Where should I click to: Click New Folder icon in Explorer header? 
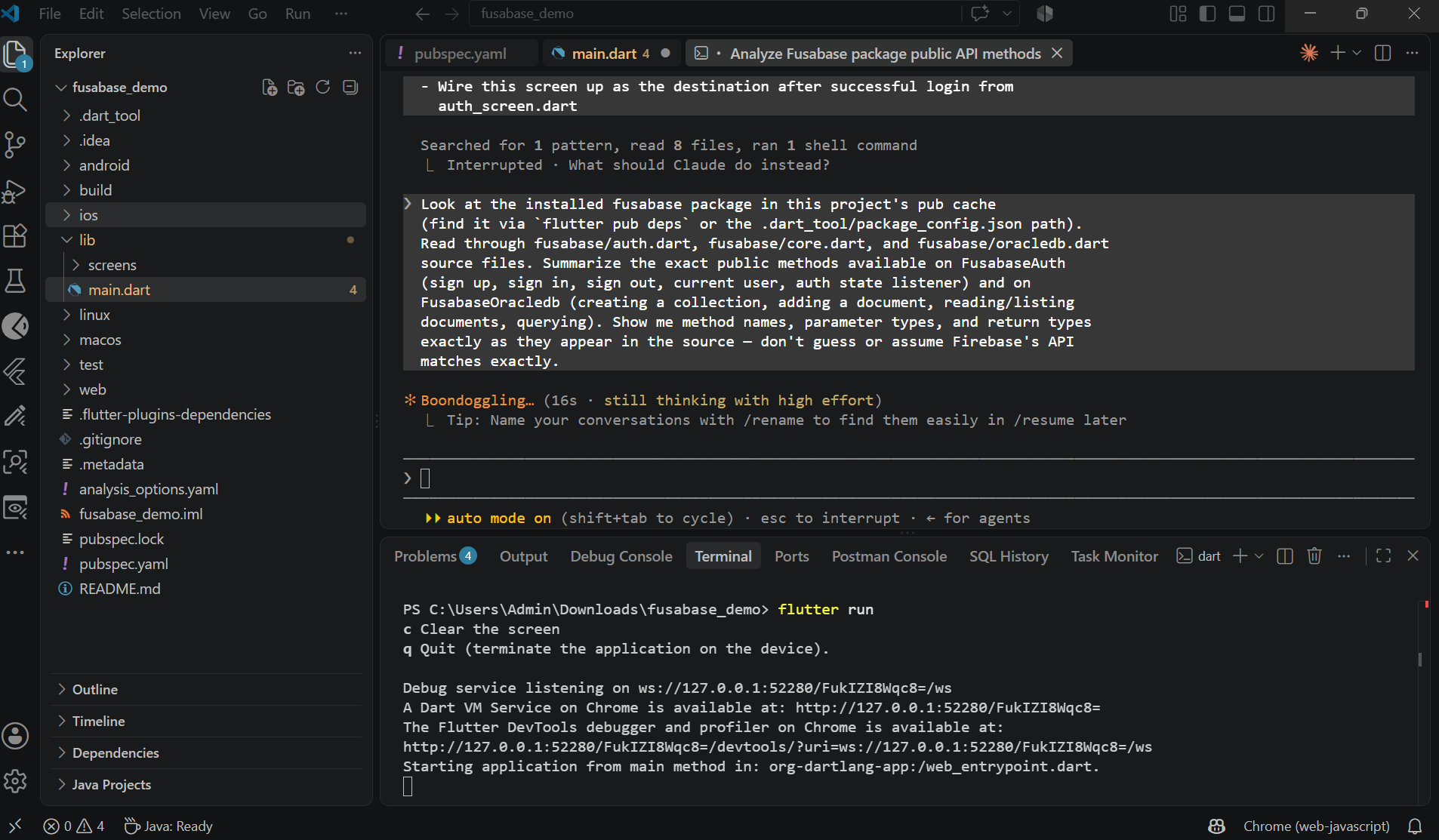tap(296, 88)
